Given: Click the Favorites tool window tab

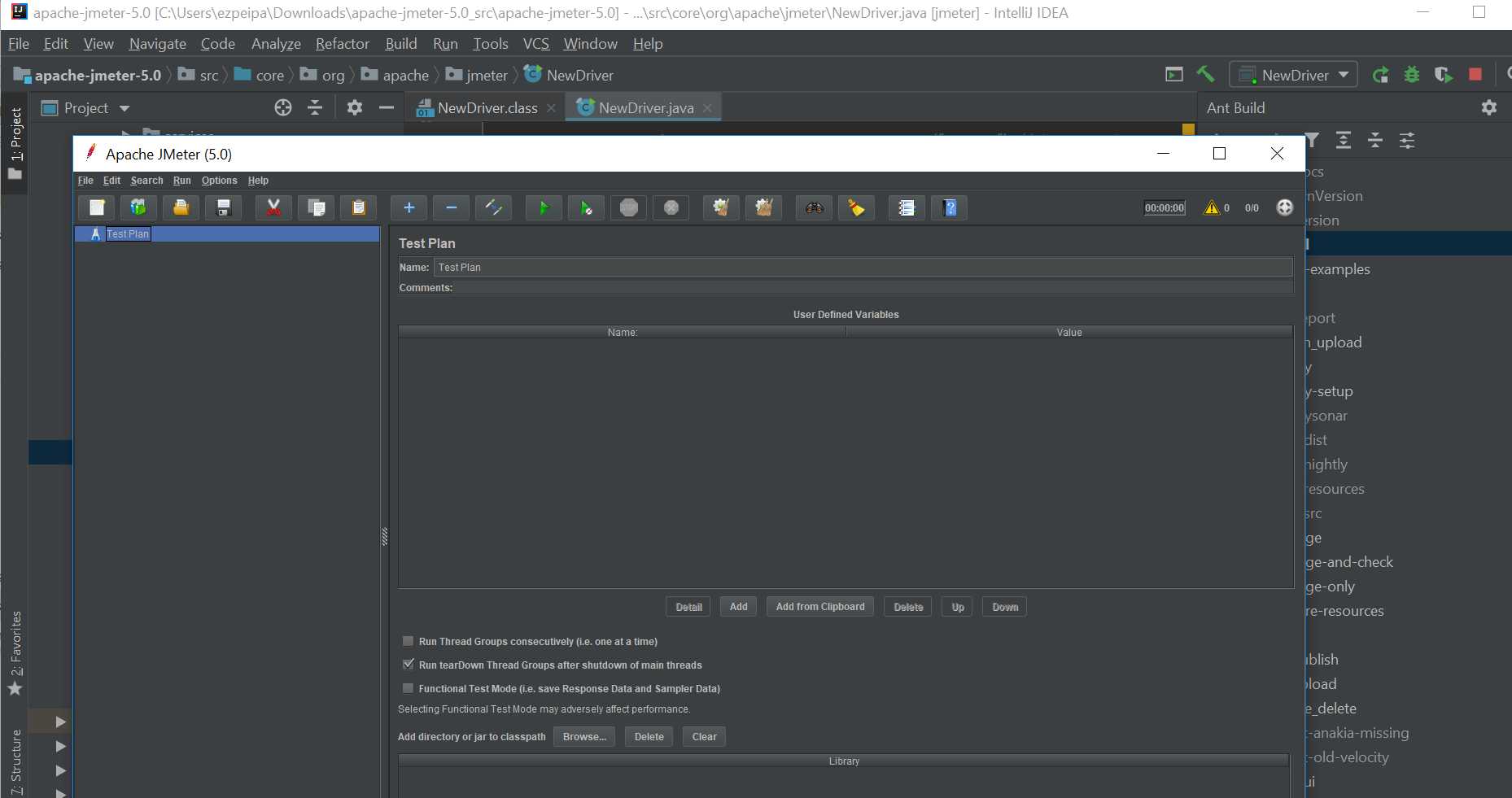Looking at the screenshot, I should (15, 653).
